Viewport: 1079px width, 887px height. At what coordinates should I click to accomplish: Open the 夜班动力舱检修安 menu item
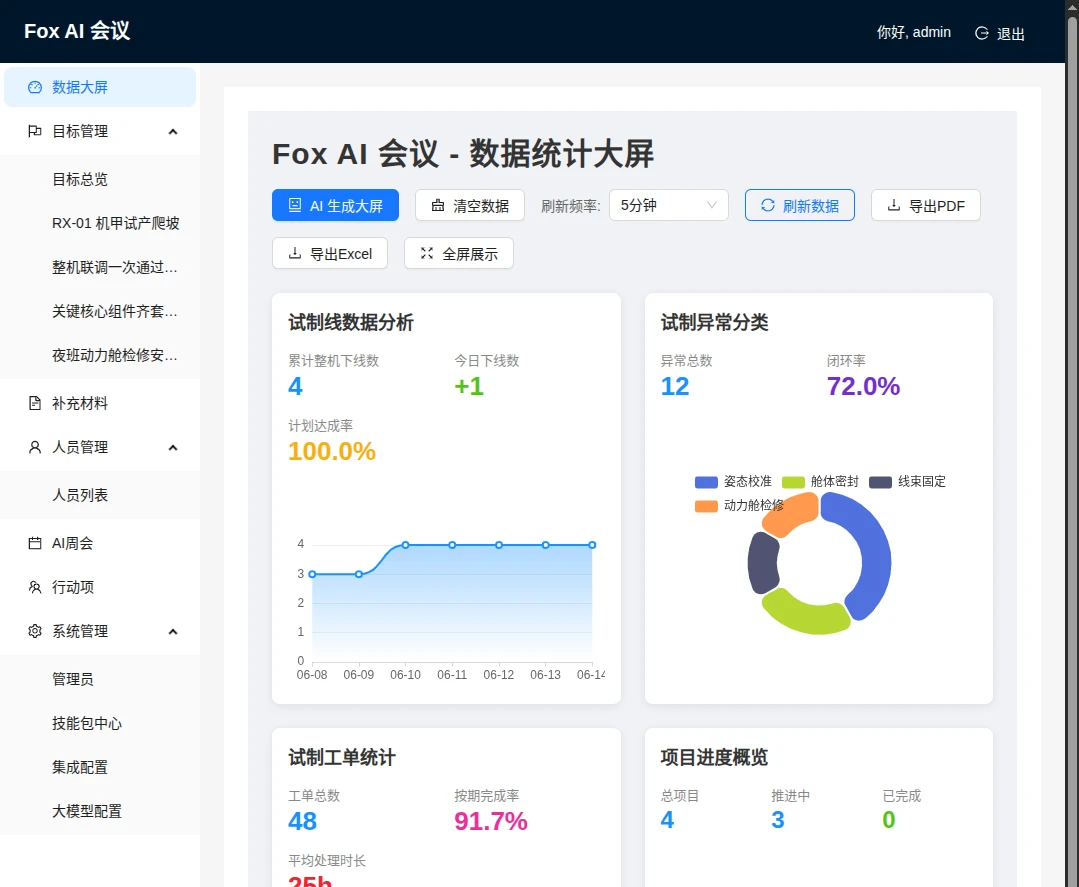coord(100,356)
